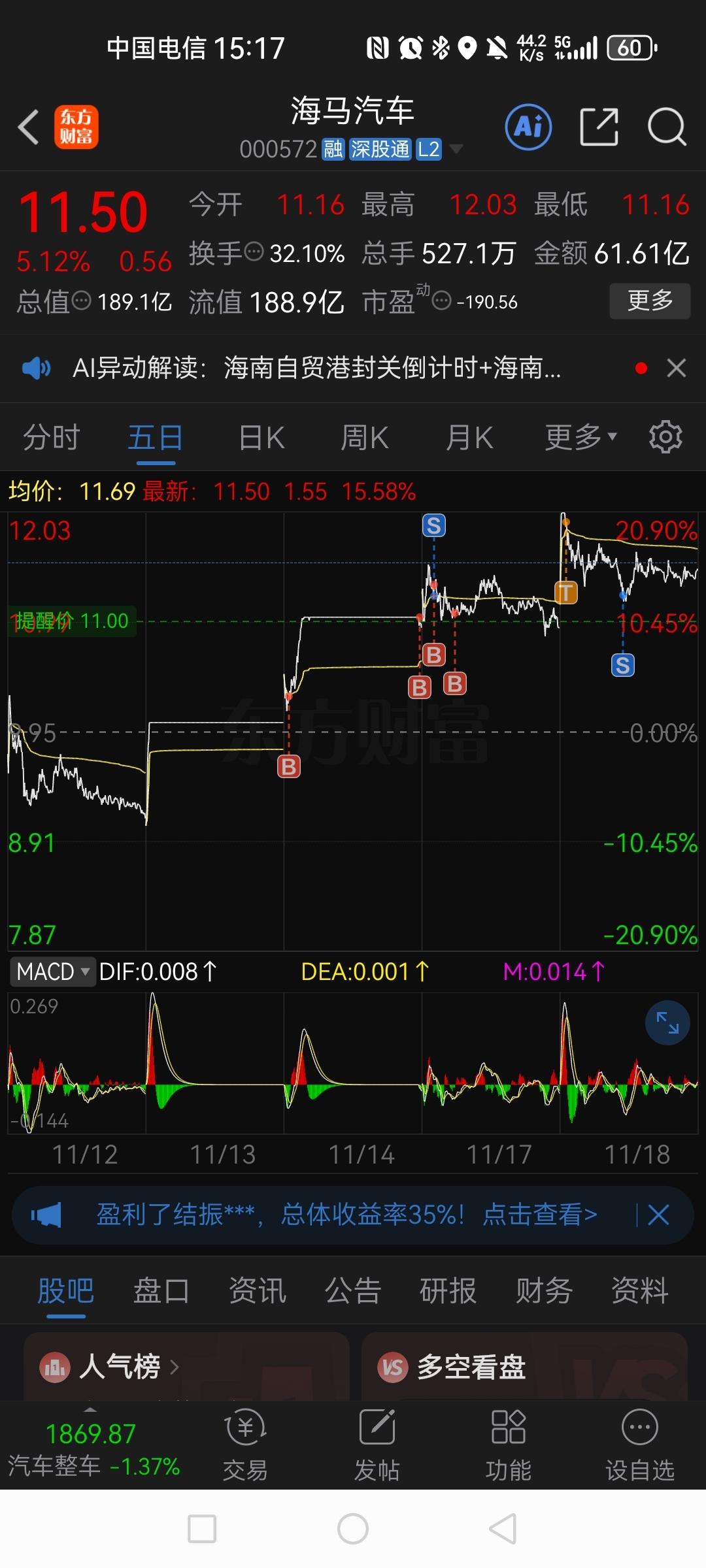This screenshot has height=1568, width=706.
Task: Switch to the 财务 tab
Action: click(544, 1291)
